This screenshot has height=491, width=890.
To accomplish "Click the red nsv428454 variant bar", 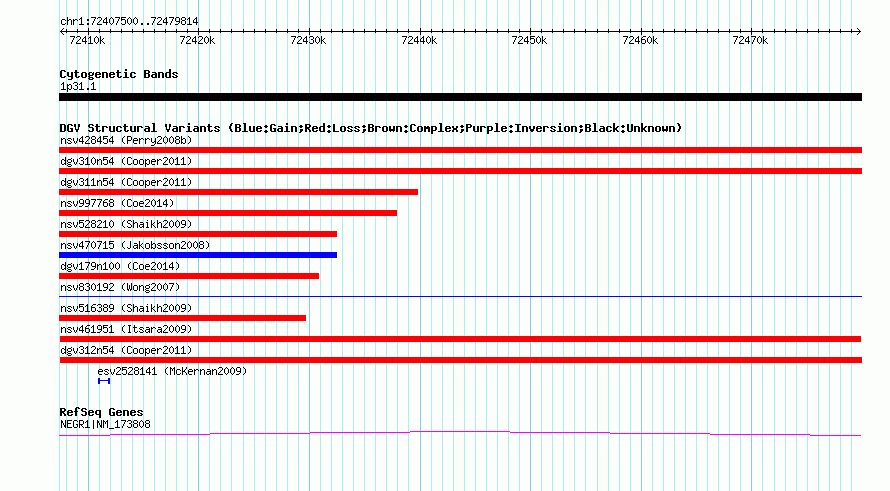I will coord(460,150).
